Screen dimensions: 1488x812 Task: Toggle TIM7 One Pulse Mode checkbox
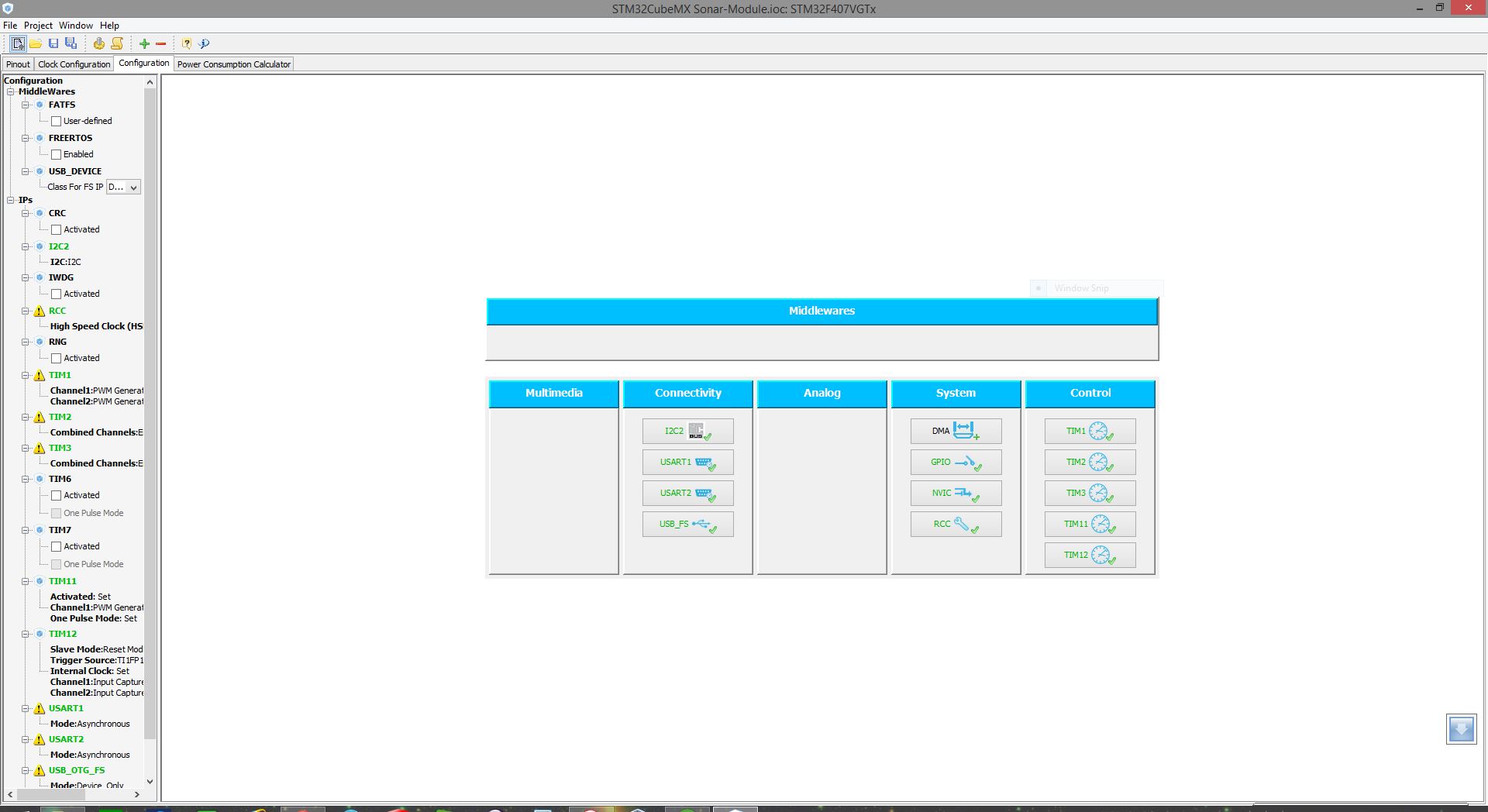click(56, 564)
